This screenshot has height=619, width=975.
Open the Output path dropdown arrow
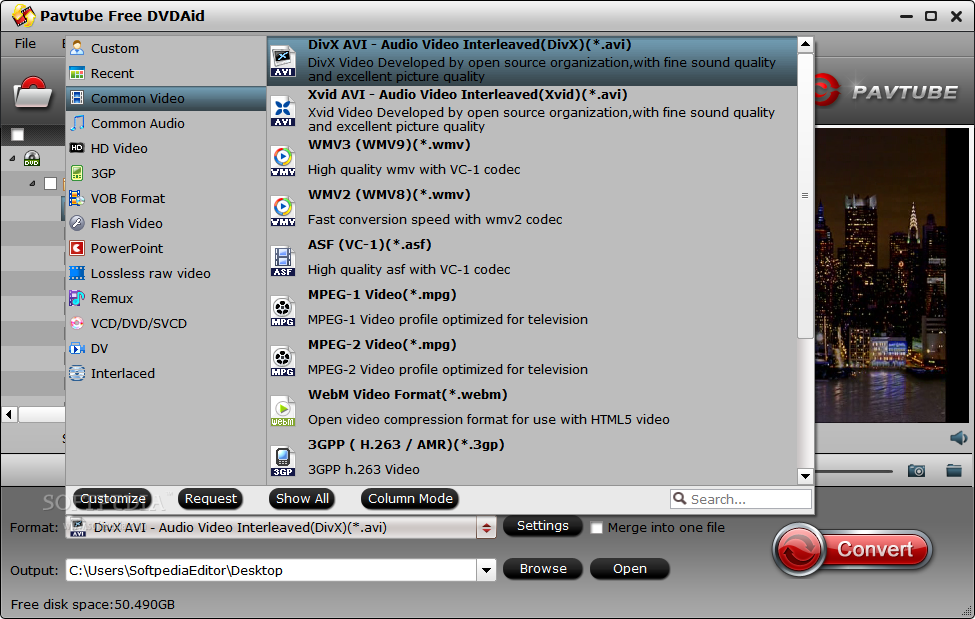(x=486, y=569)
